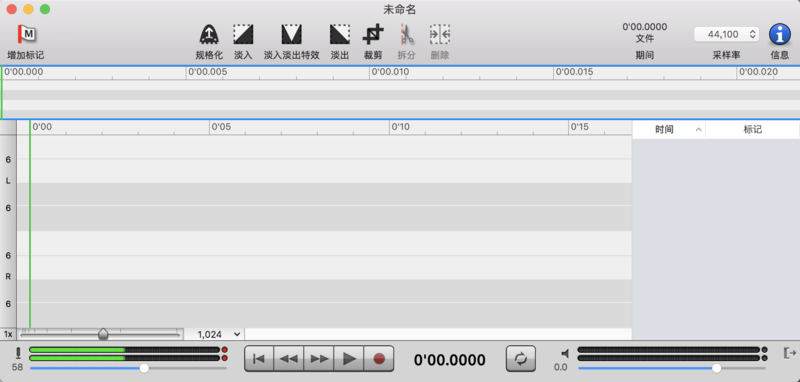Click the input level value 58
Viewport: 800px width, 382px height.
[x=18, y=367]
